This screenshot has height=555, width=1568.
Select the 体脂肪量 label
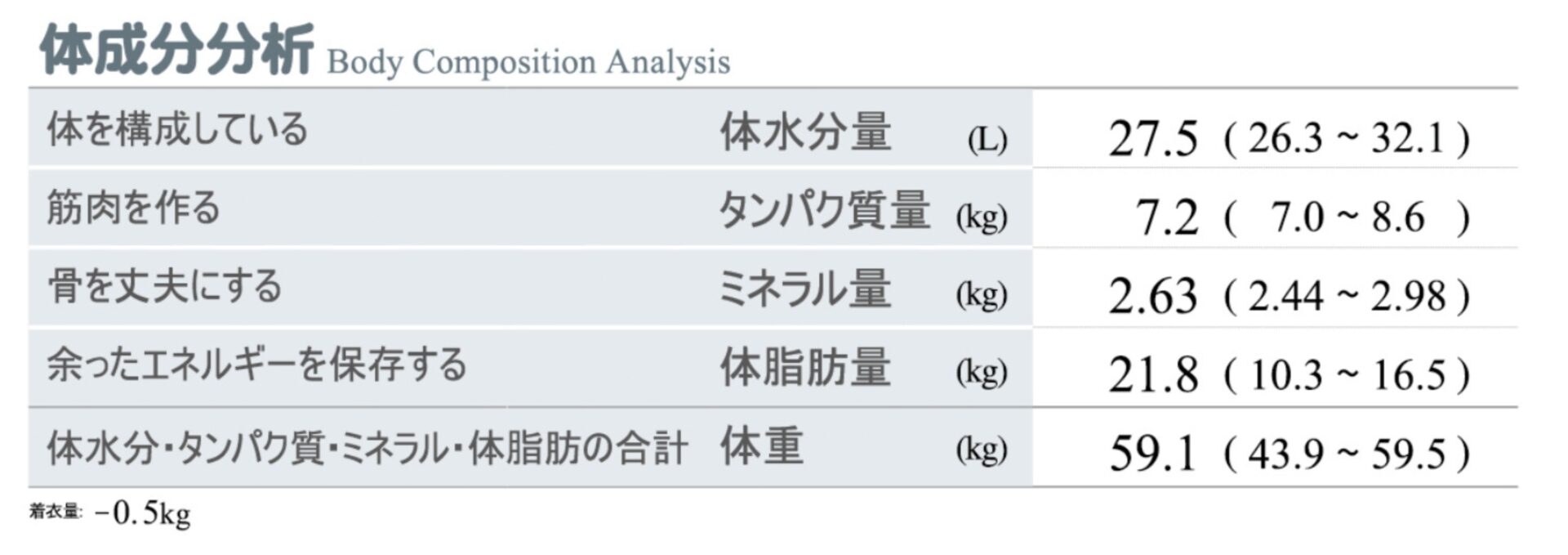tap(805, 367)
